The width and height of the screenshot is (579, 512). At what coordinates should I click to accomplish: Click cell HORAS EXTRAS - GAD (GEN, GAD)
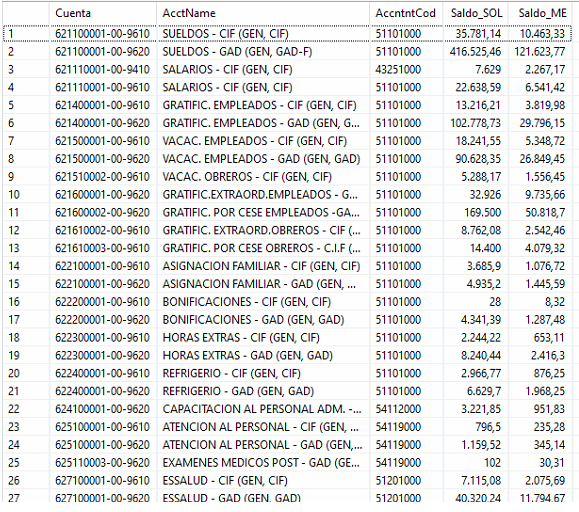[263, 355]
